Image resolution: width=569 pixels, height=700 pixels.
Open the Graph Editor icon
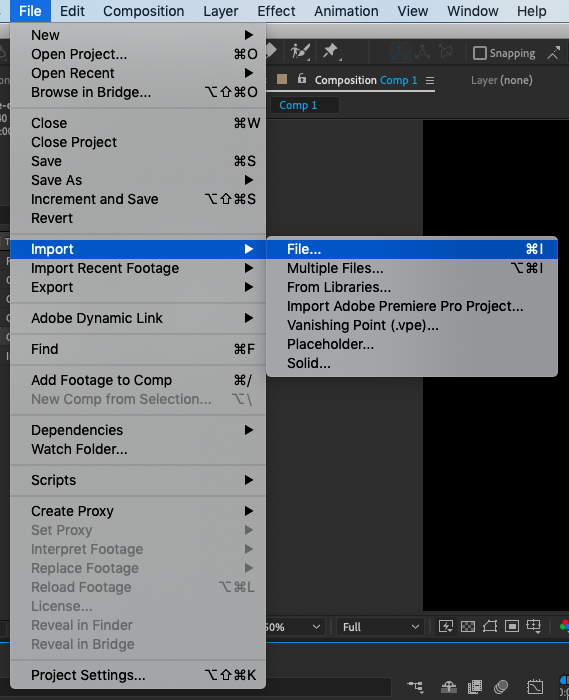(535, 687)
